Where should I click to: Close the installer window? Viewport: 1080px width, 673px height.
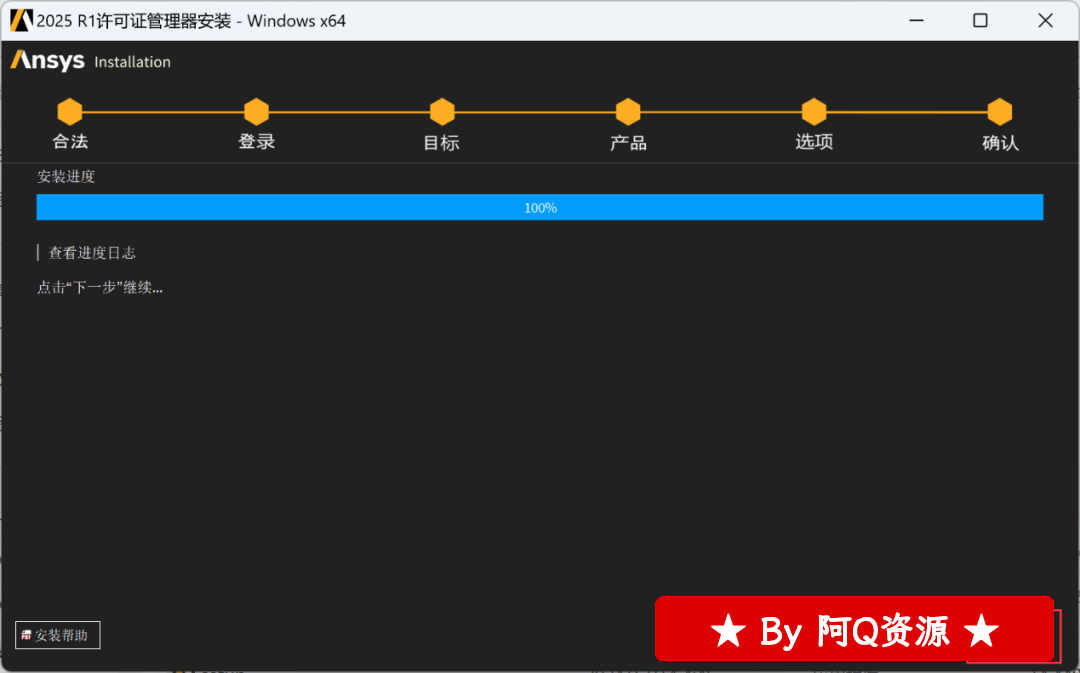click(1045, 21)
